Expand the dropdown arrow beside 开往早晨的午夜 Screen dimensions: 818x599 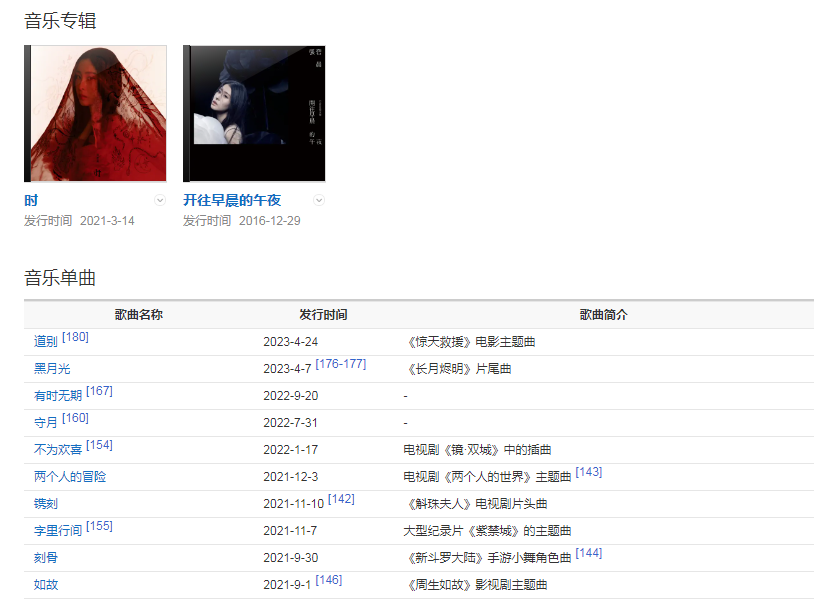click(319, 200)
